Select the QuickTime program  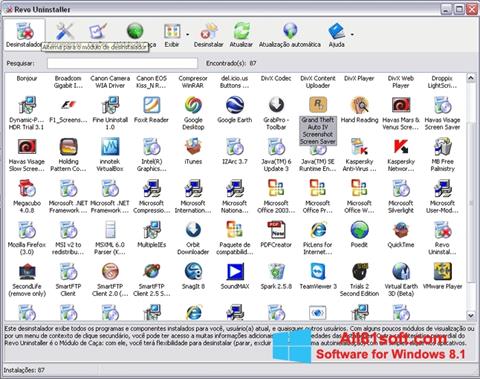tap(401, 234)
